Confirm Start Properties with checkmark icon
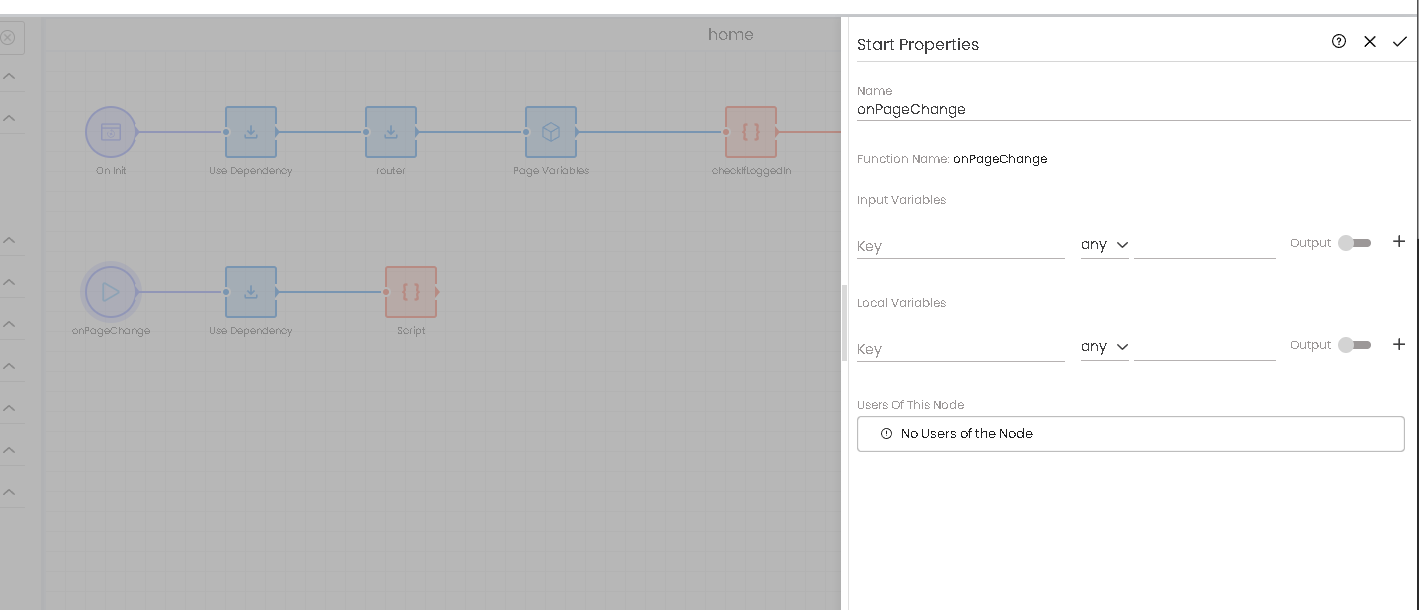Viewport: 1419px width, 610px height. [1400, 41]
